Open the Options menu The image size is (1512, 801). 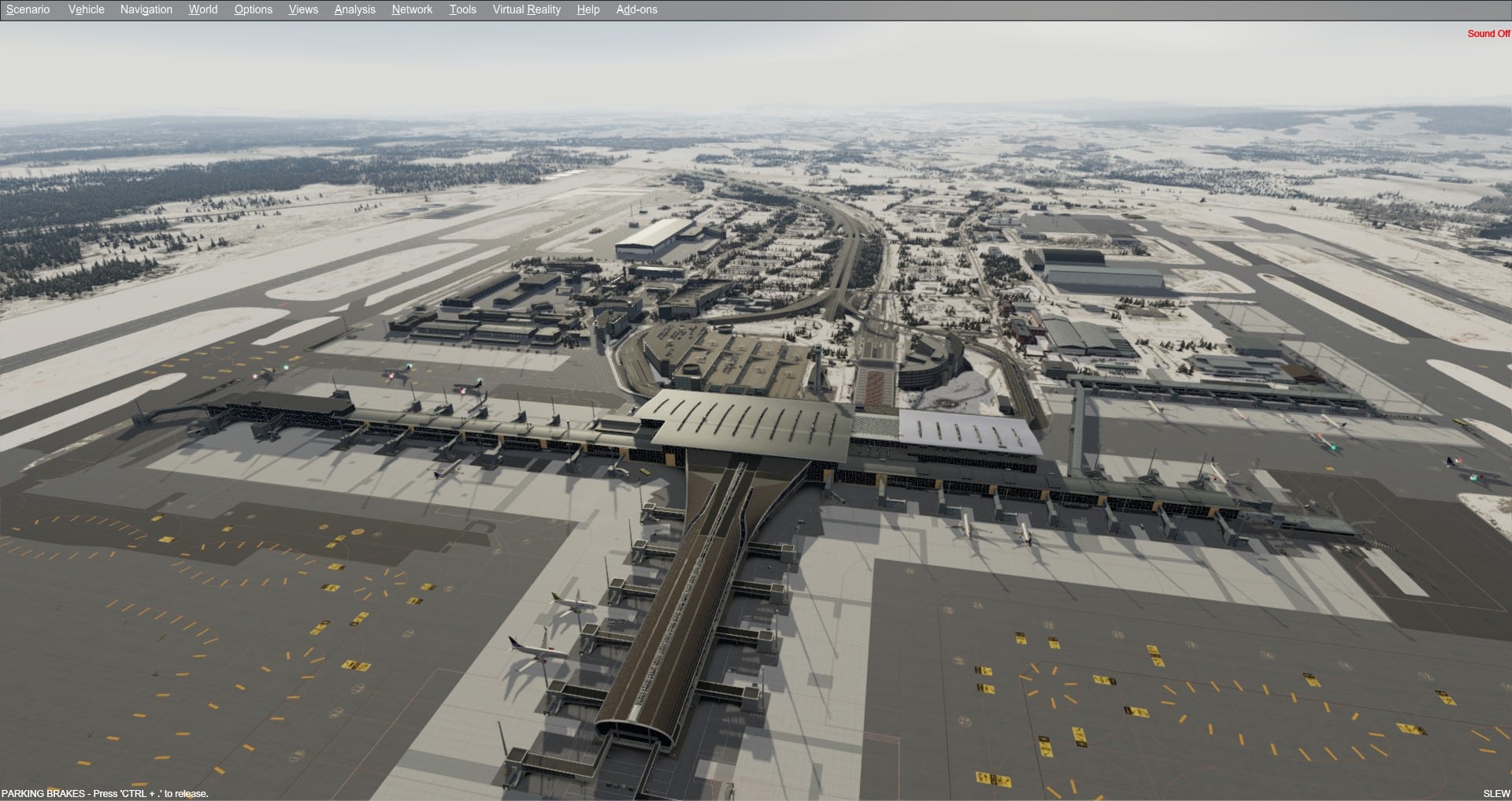click(253, 9)
